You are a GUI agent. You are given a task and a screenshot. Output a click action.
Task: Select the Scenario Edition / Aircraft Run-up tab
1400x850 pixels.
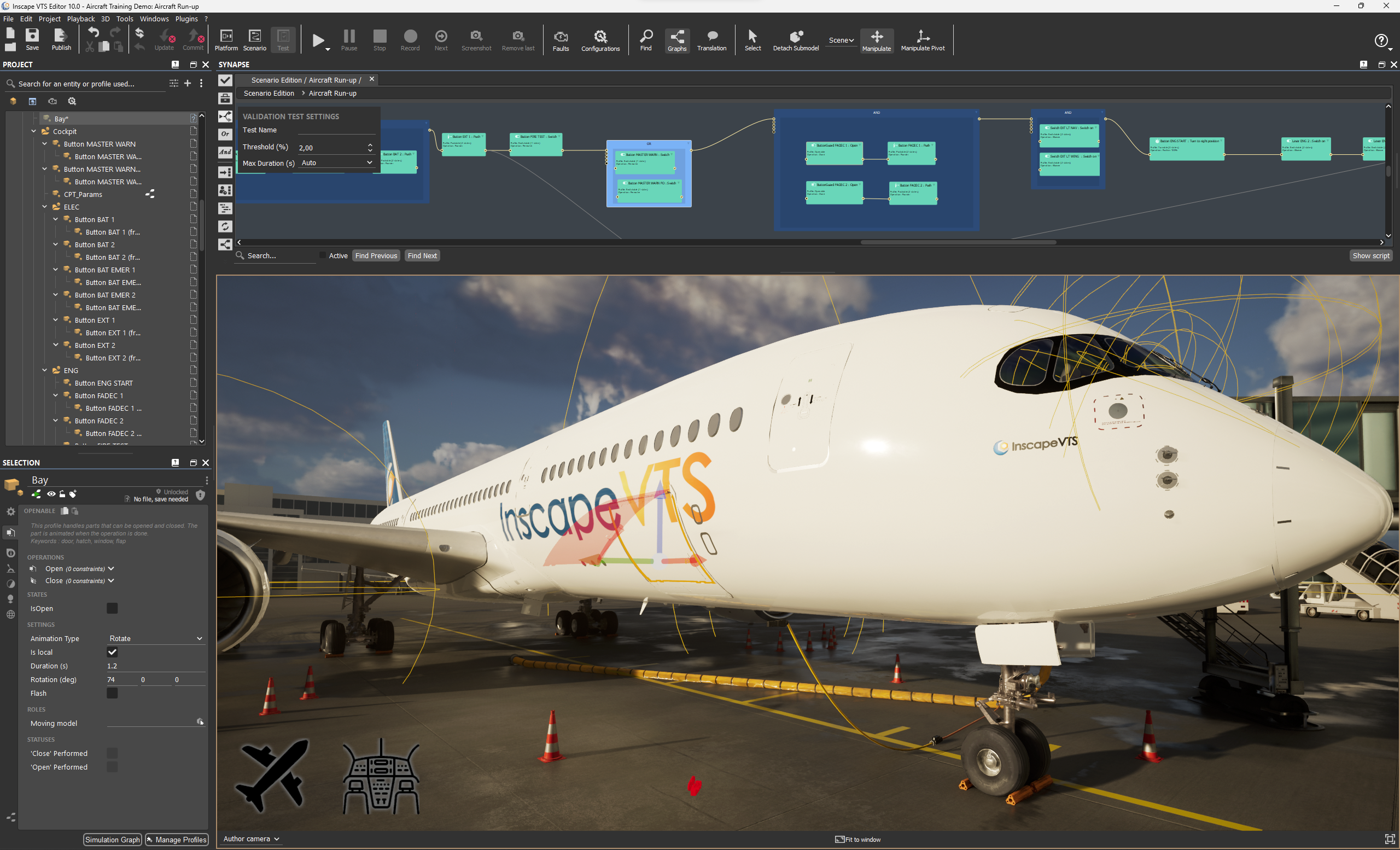[306, 80]
